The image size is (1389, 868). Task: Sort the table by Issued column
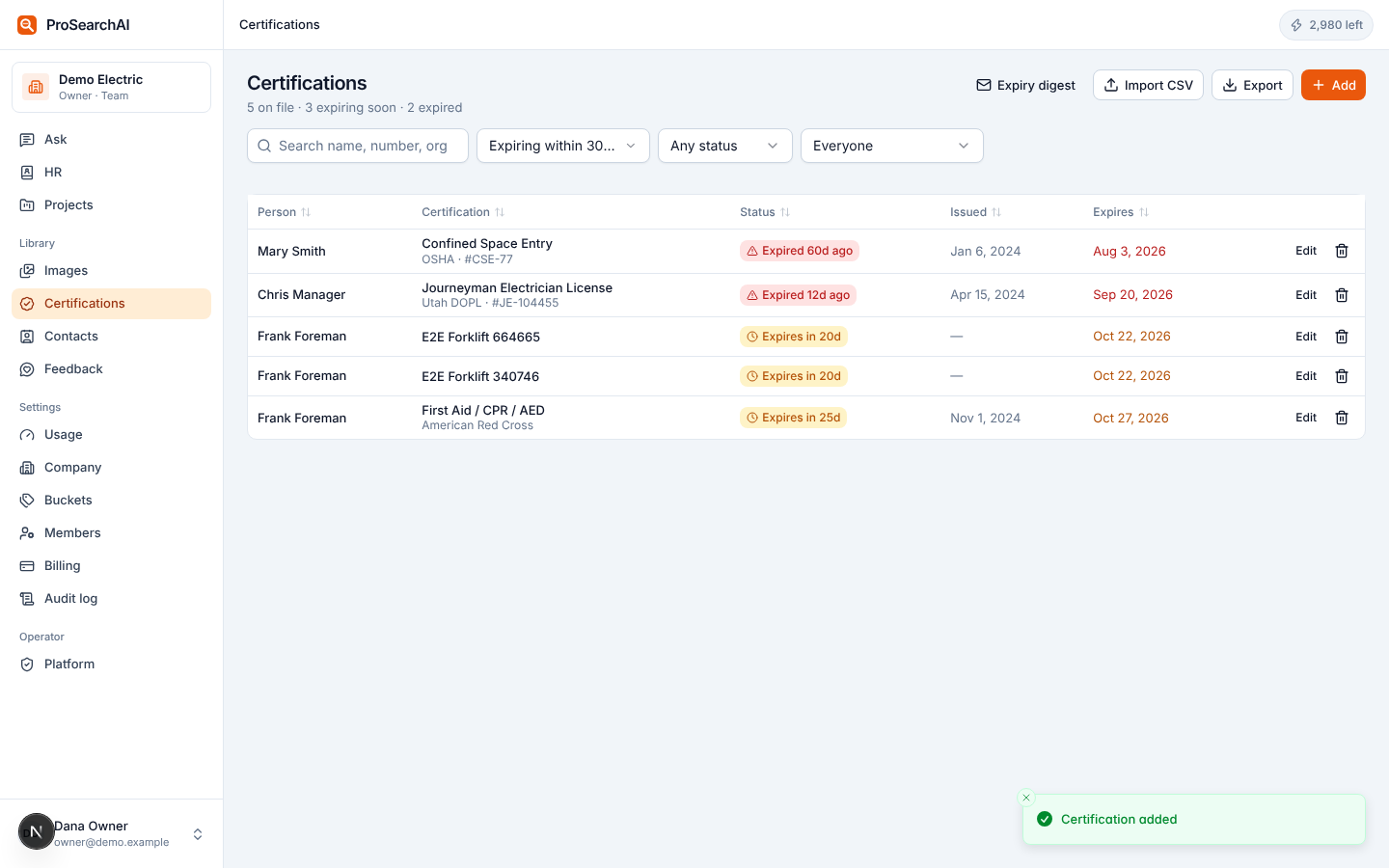[x=975, y=212]
